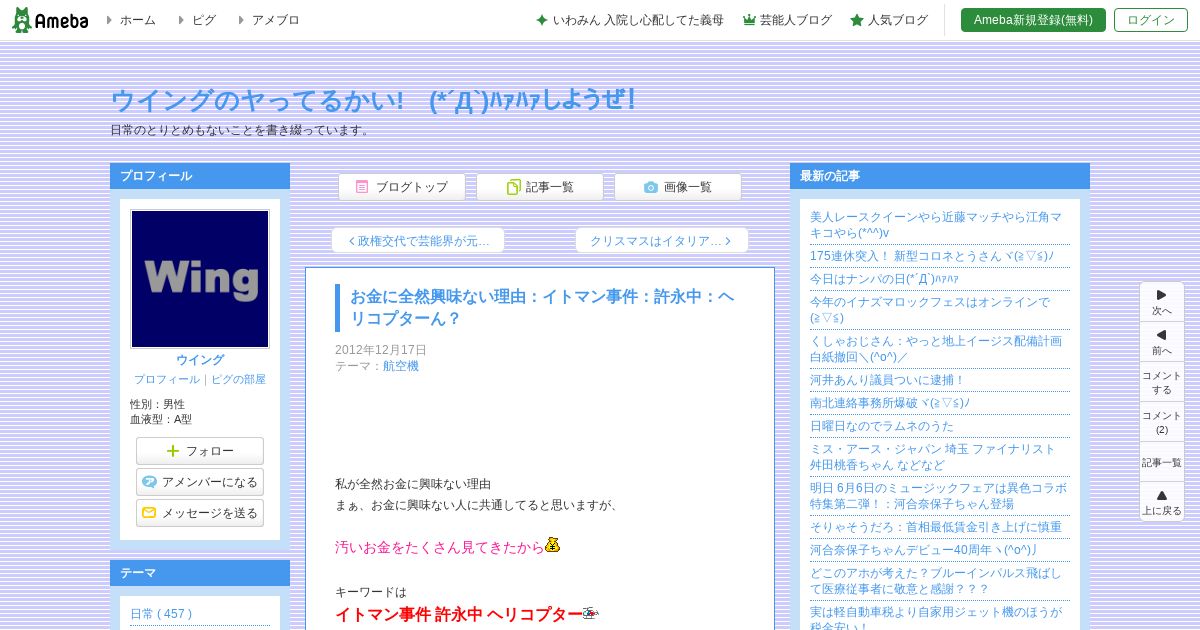Go to next article クリスマスはイタリア…

(662, 241)
